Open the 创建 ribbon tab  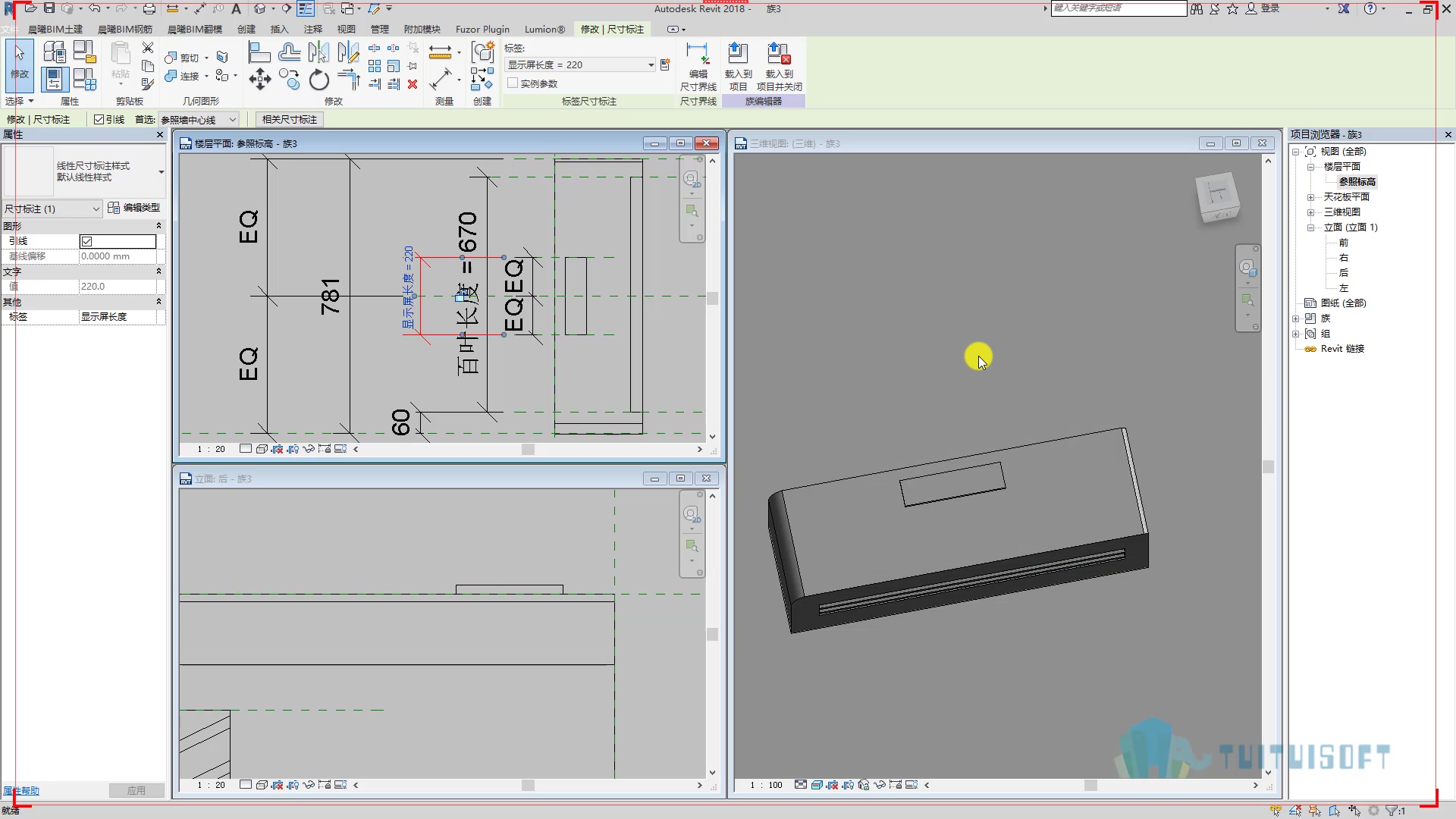coord(246,29)
